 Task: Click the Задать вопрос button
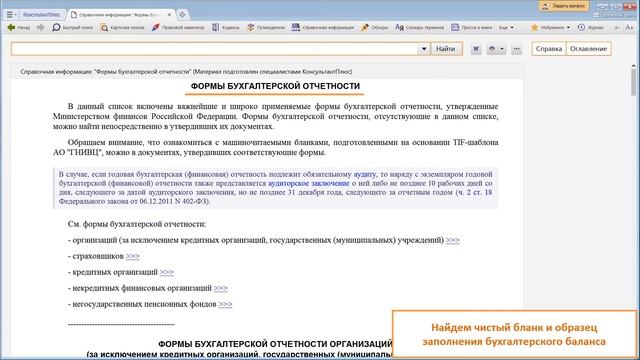564,6
